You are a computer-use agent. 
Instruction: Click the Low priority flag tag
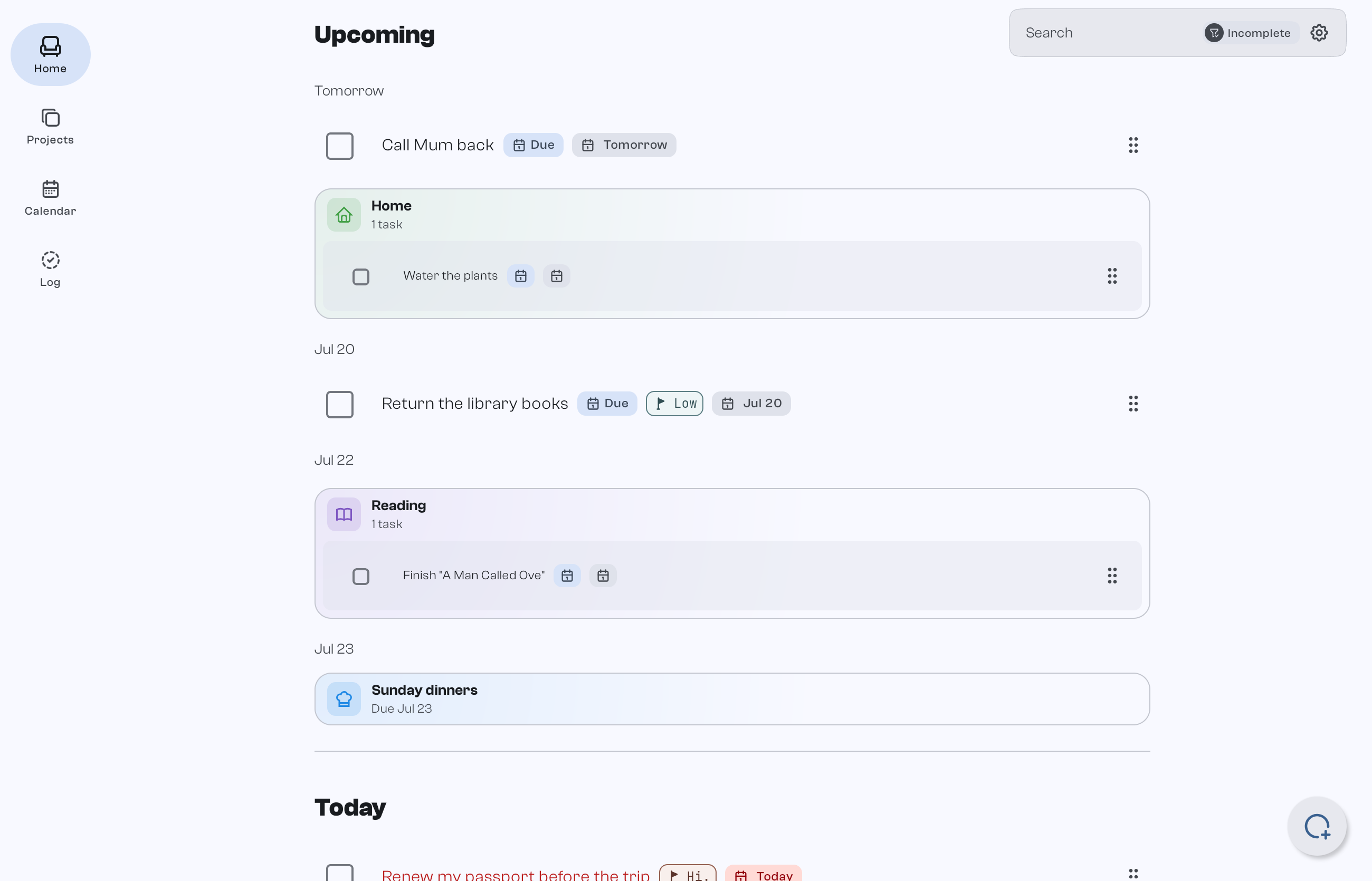click(674, 404)
